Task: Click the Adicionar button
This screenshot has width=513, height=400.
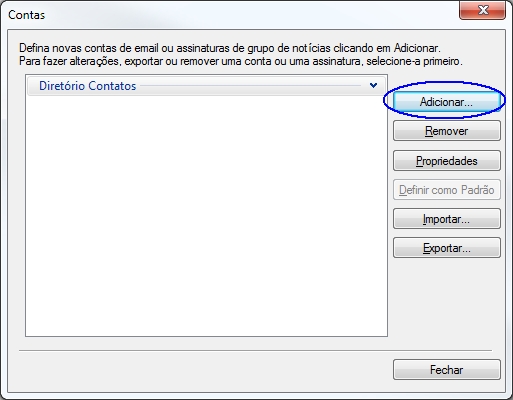Action: pos(447,102)
